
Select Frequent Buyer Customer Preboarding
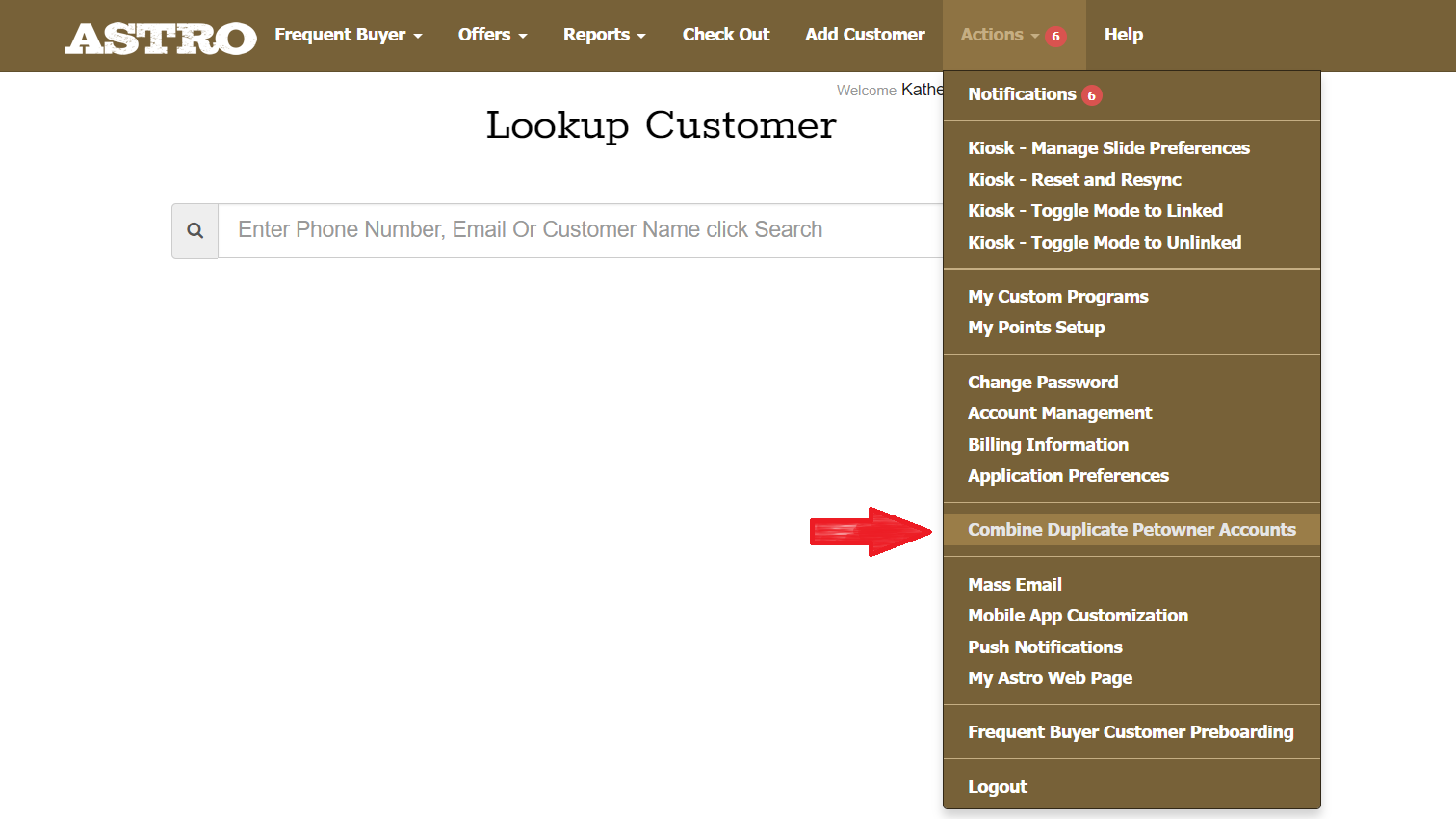click(x=1131, y=732)
